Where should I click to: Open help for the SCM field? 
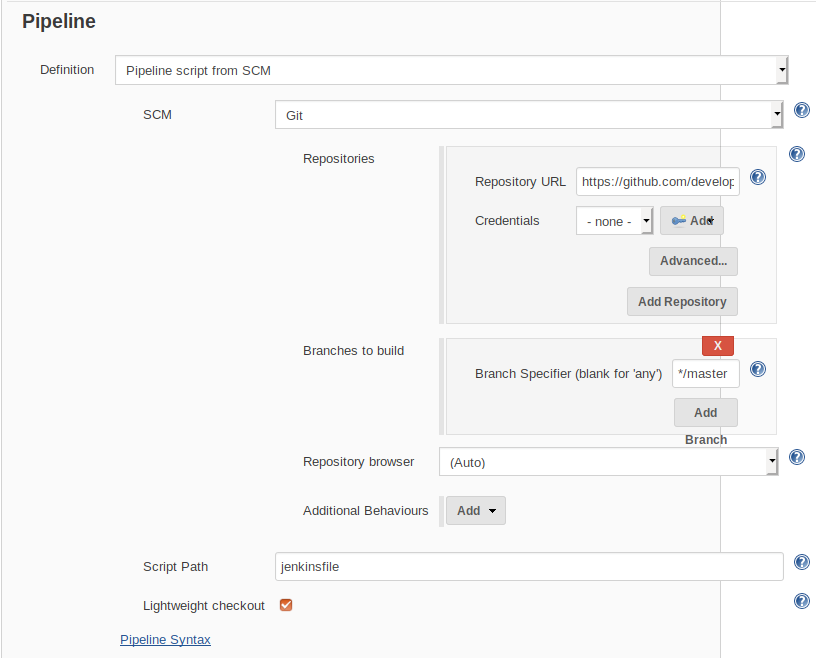(801, 110)
